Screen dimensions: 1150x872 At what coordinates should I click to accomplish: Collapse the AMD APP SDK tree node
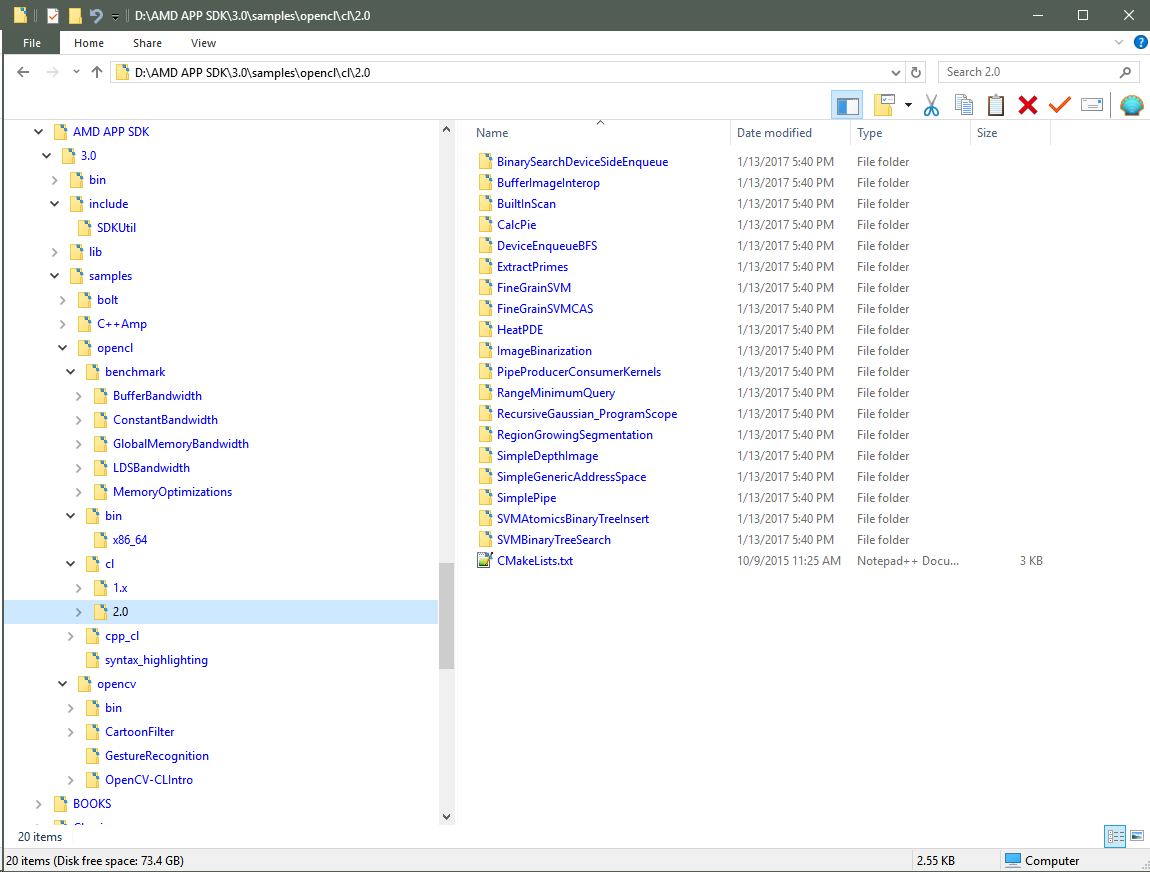coord(39,132)
